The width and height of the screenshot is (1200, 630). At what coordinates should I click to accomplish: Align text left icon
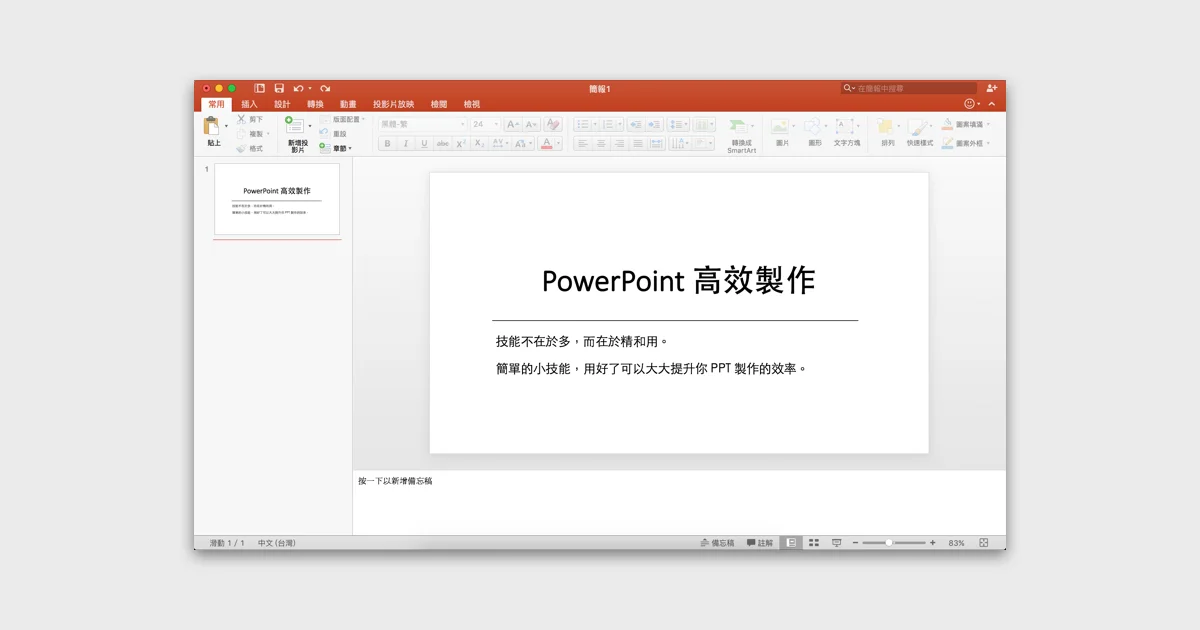583,144
